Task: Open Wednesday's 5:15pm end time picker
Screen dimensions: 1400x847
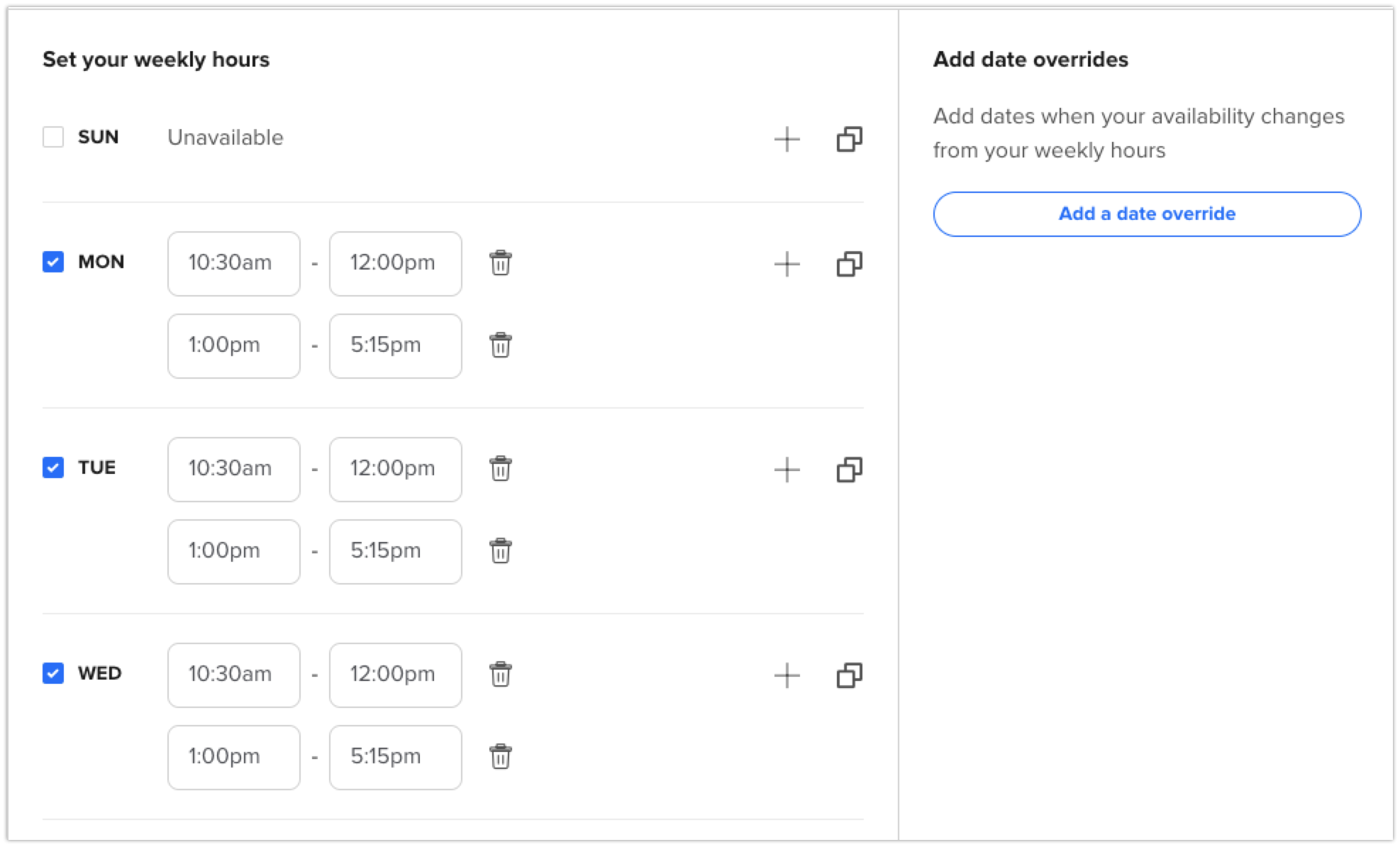Action: point(395,757)
